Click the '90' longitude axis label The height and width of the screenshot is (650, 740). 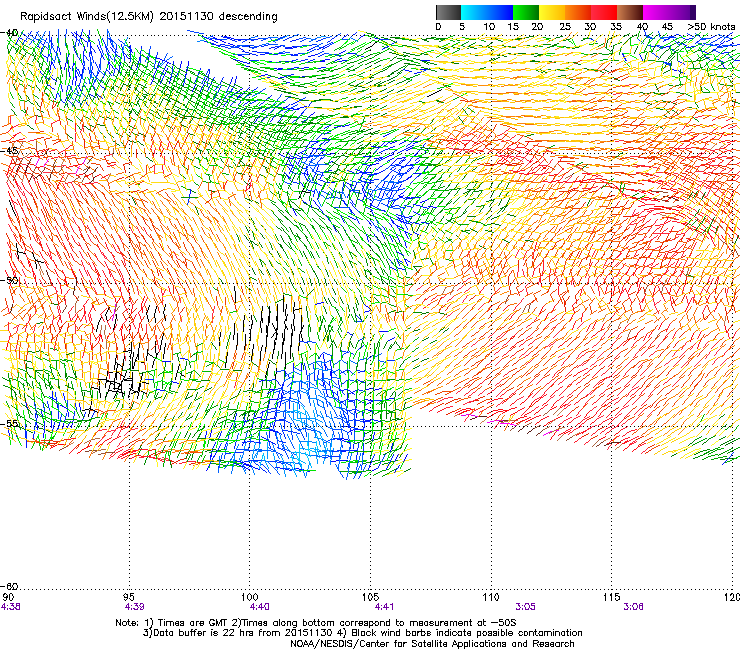click(x=8, y=597)
